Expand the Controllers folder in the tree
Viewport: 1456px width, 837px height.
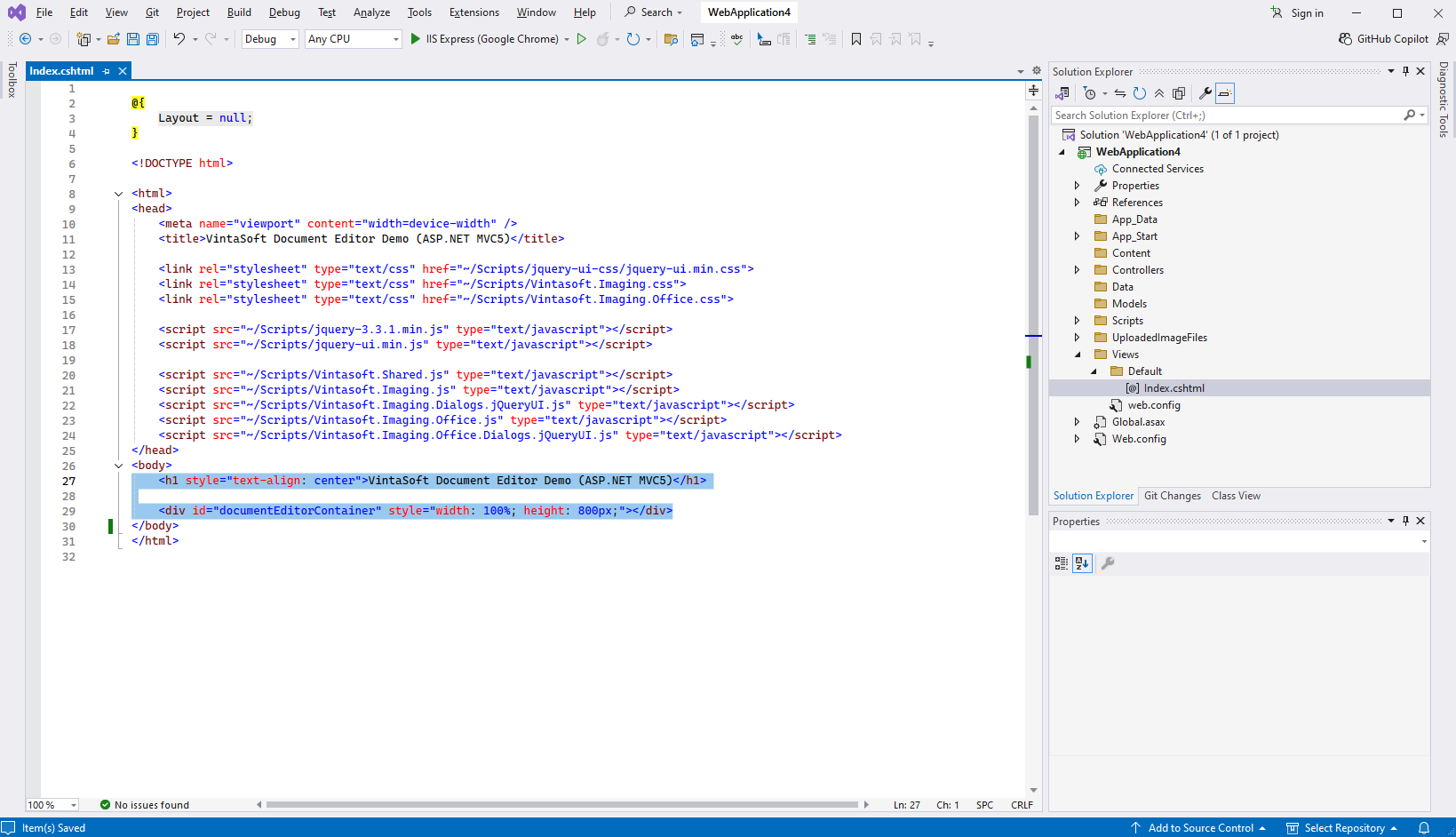click(1078, 270)
